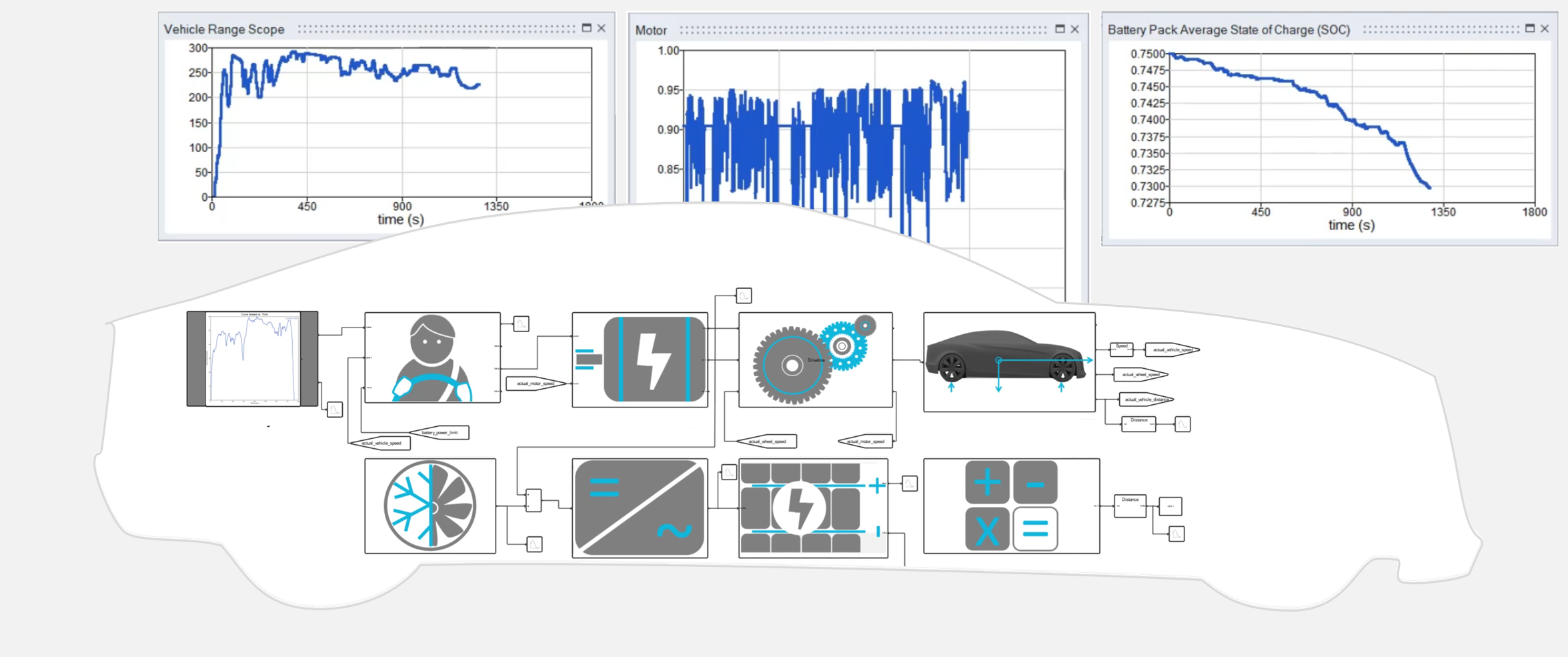The height and width of the screenshot is (657, 1568).
Task: Open the electric motor block with lightning bolt
Action: coord(640,360)
